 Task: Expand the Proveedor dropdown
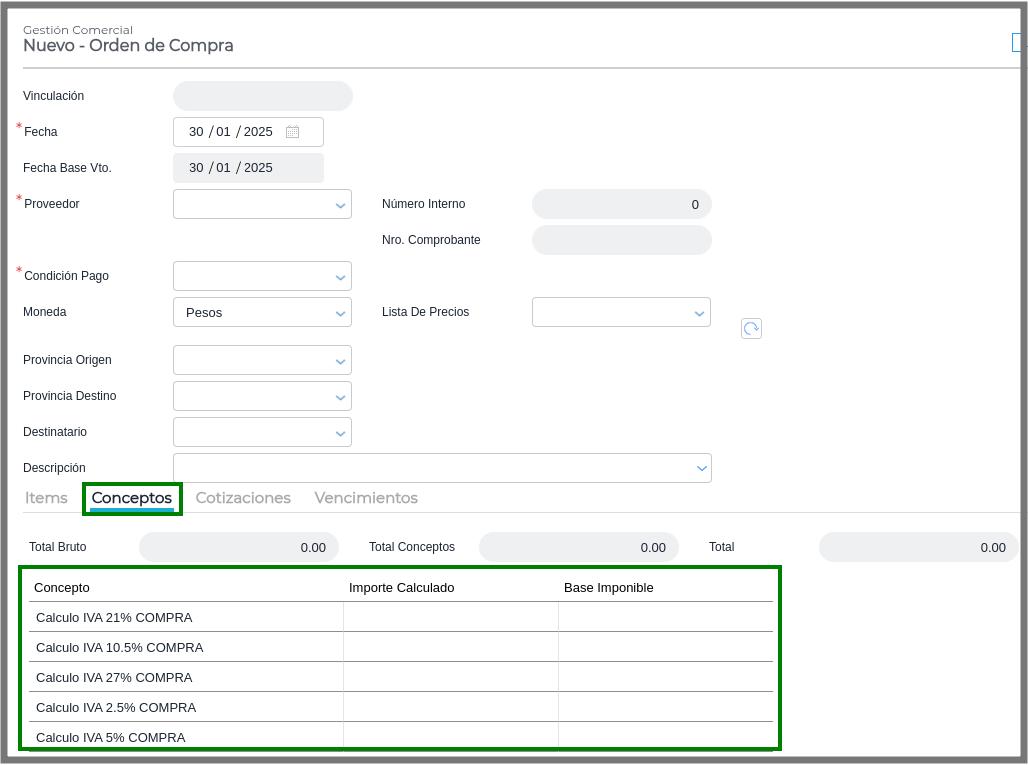click(x=340, y=205)
